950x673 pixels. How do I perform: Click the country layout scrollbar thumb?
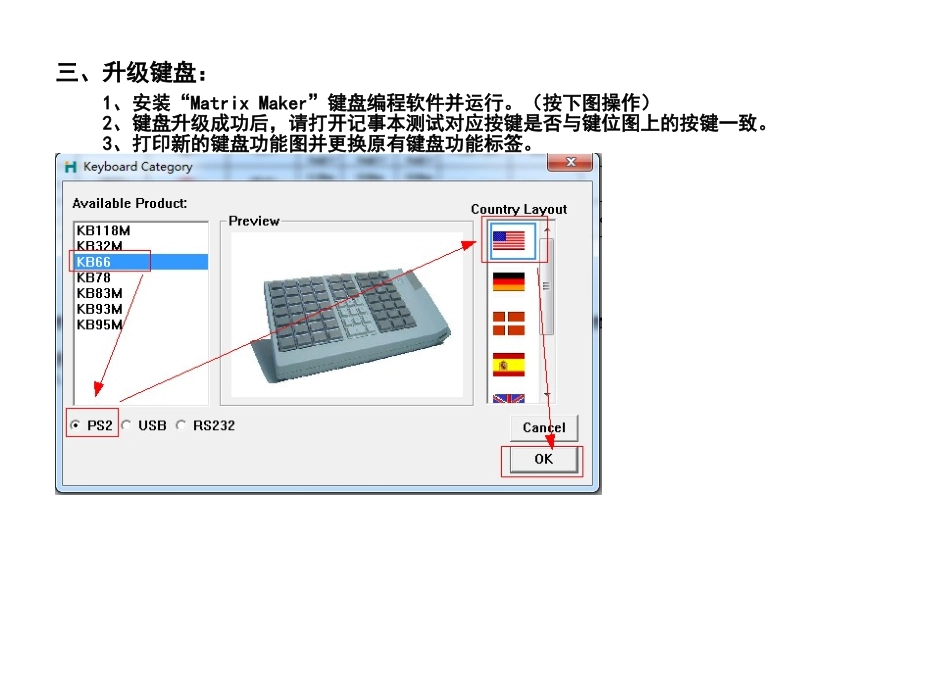(547, 286)
